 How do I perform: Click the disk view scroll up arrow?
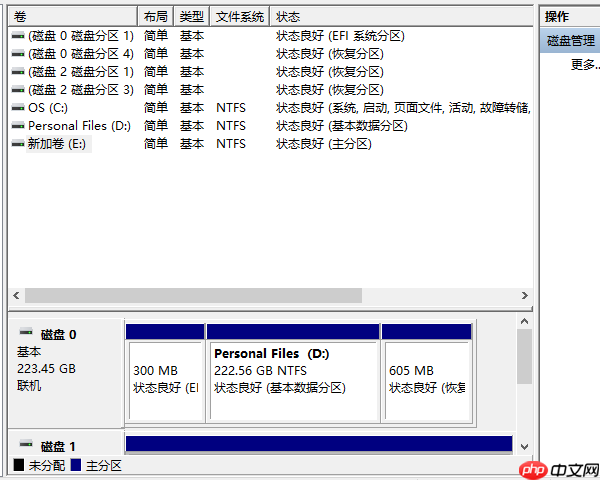click(x=524, y=322)
